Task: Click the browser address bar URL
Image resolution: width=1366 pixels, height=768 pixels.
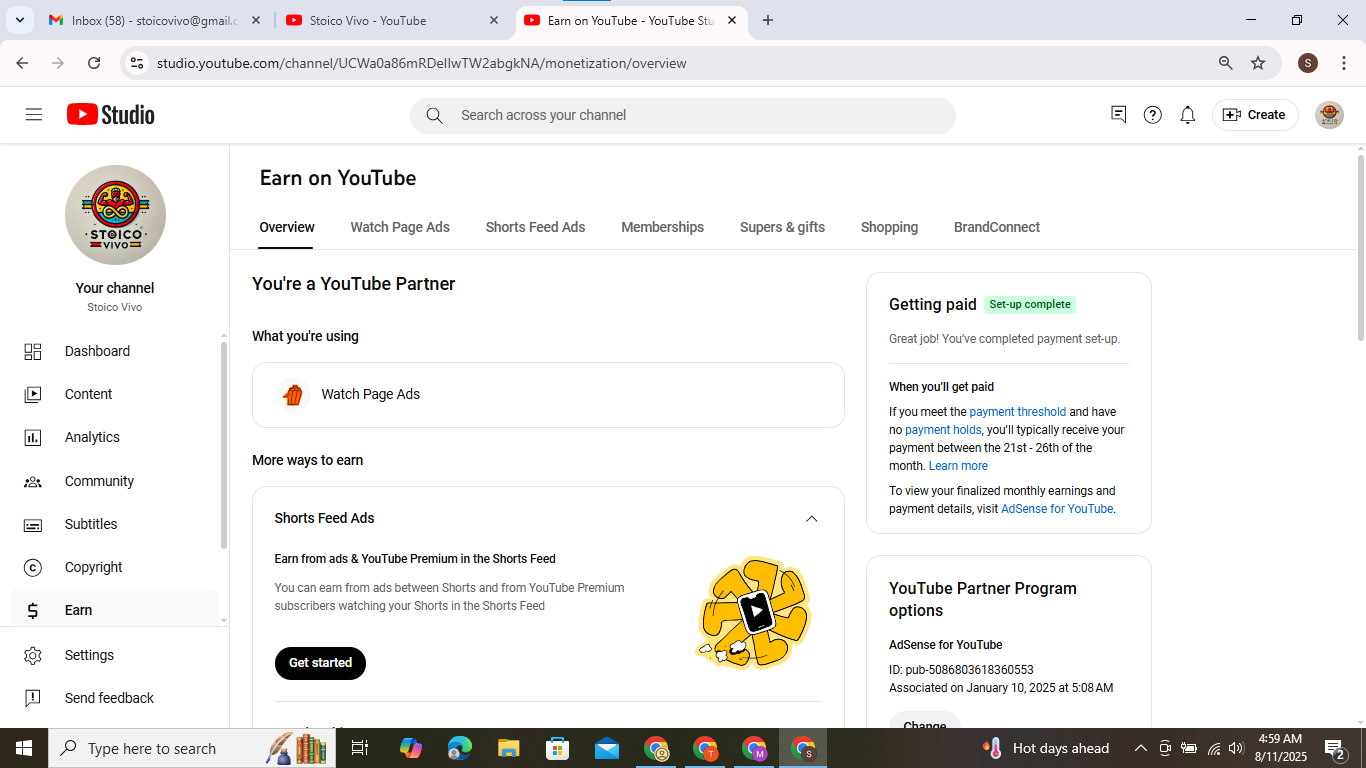Action: click(x=421, y=63)
